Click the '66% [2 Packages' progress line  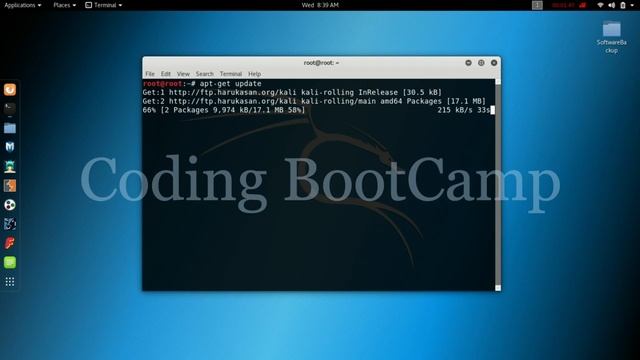click(x=224, y=110)
